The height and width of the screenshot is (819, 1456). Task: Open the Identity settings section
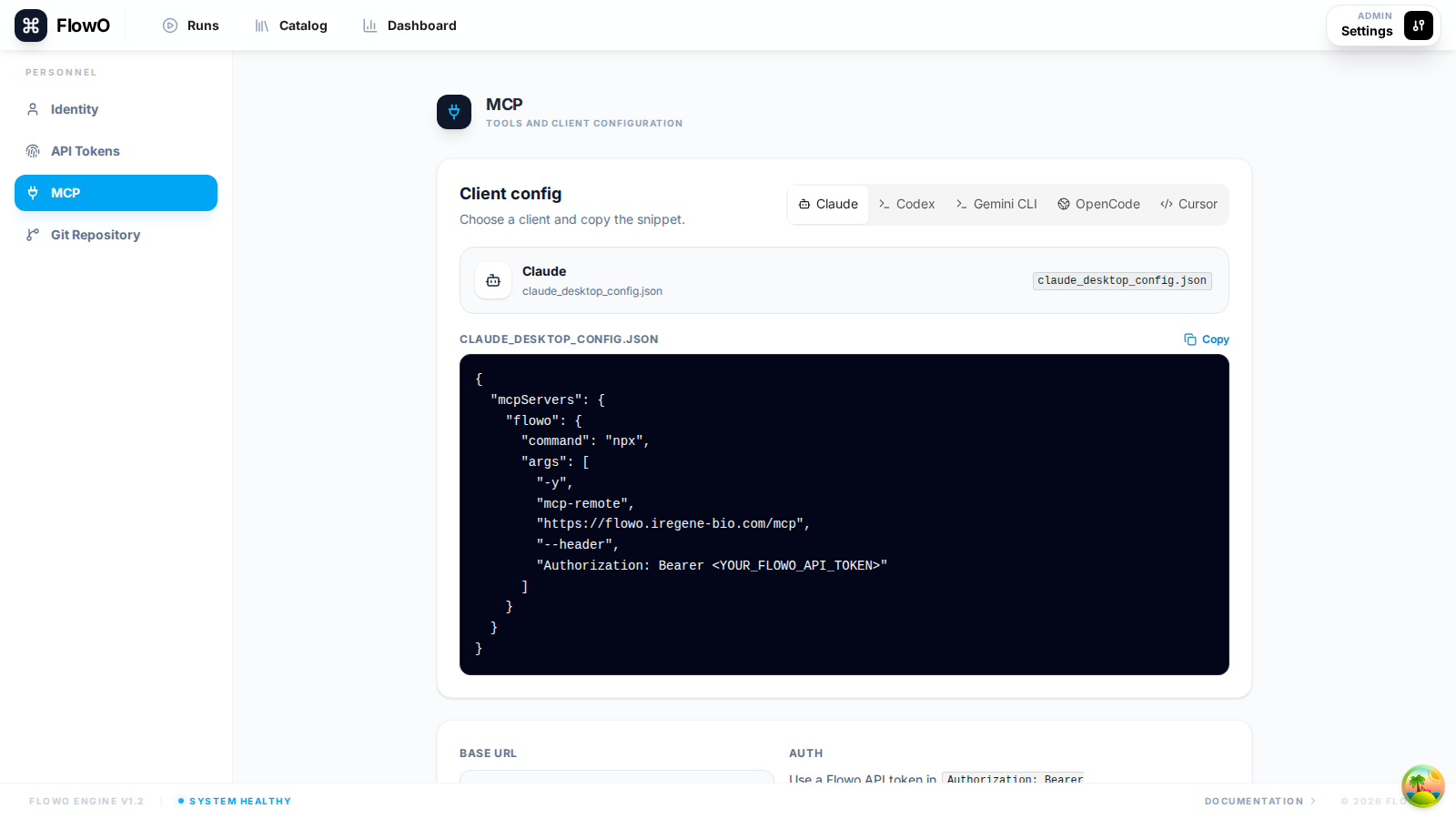[116, 109]
